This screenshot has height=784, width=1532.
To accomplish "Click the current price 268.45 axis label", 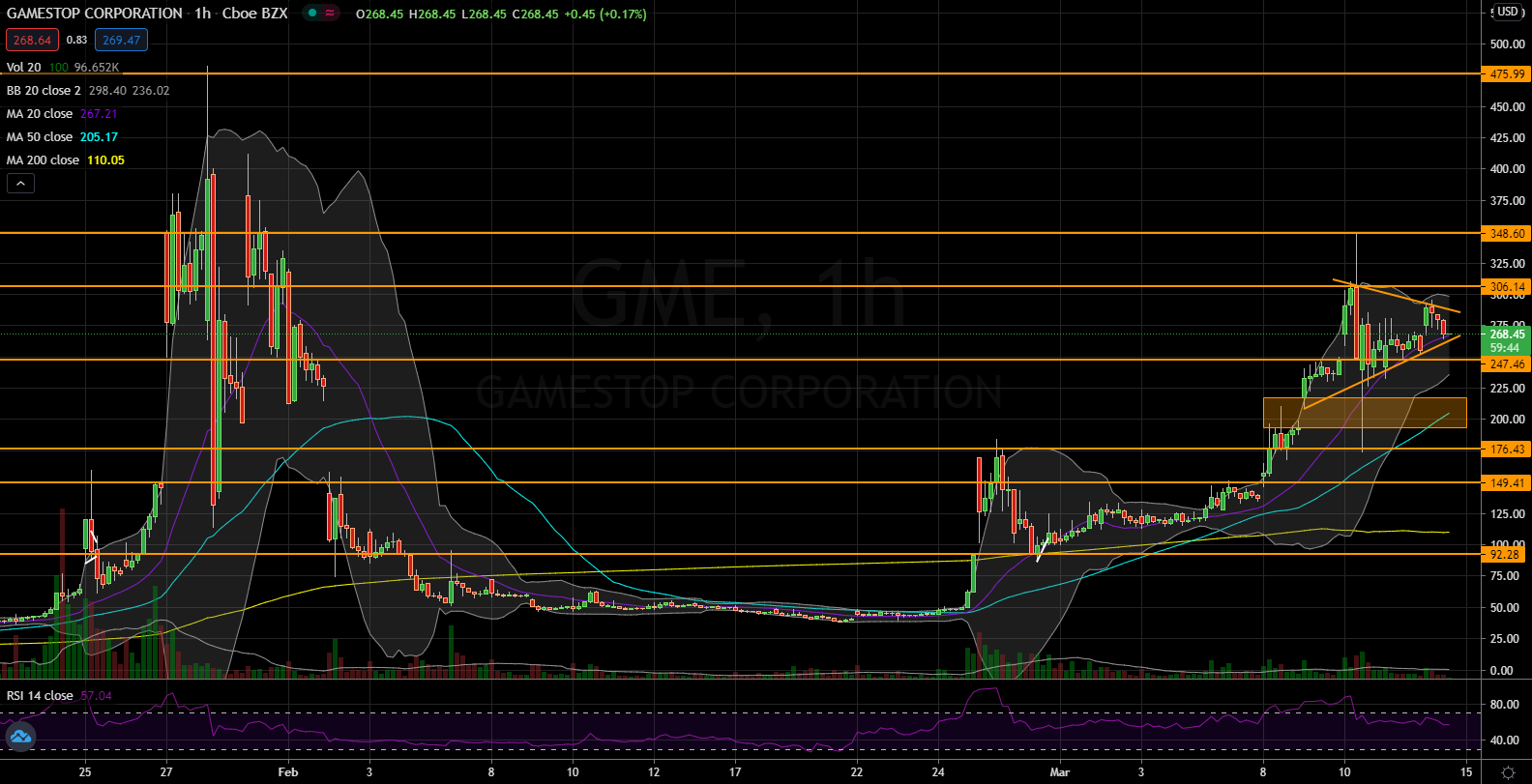I will tap(1507, 334).
